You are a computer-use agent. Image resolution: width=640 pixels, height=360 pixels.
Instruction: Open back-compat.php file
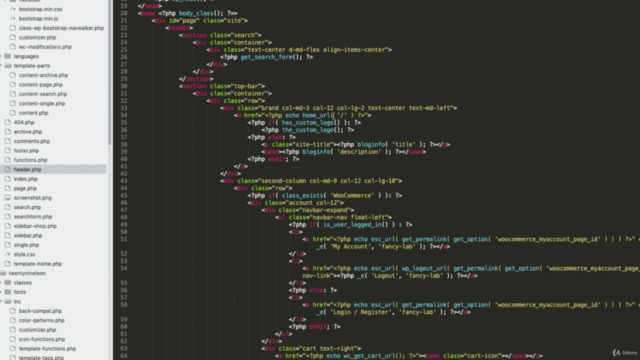point(40,311)
